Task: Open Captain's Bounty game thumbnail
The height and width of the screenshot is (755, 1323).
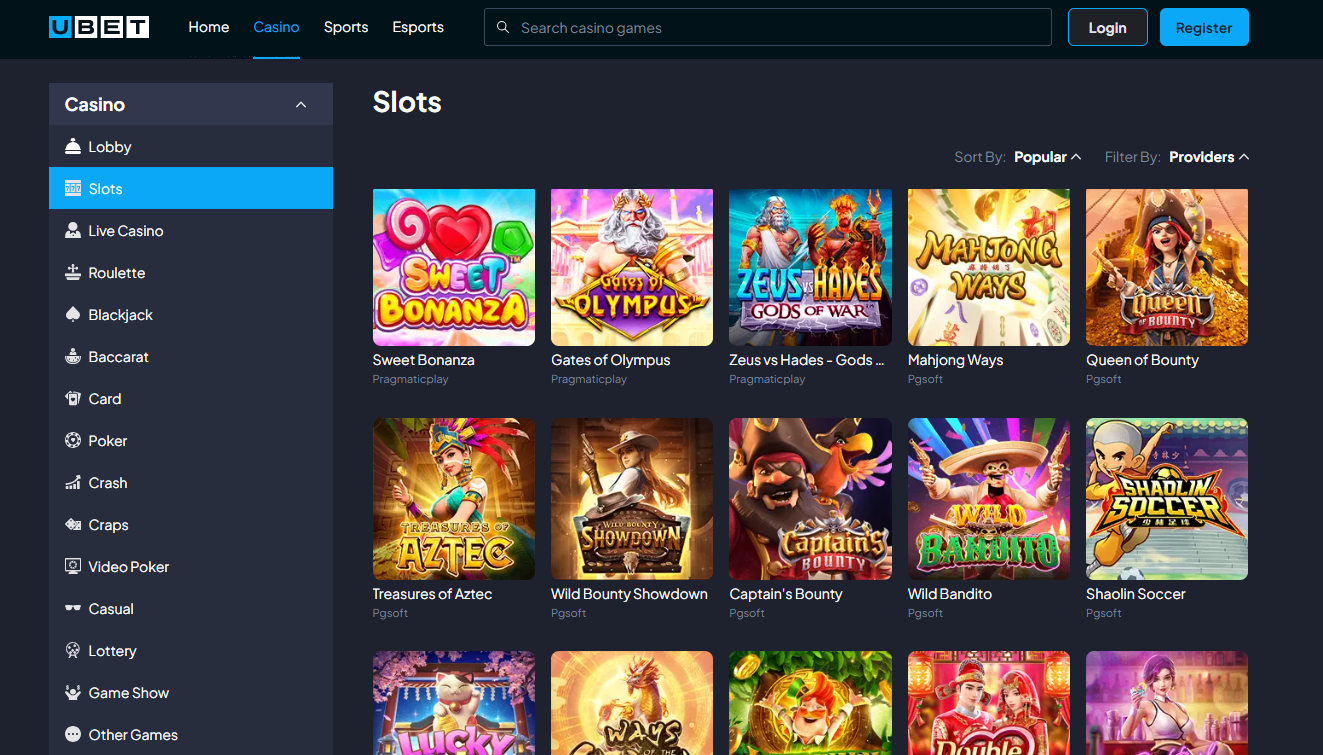Action: click(x=810, y=499)
